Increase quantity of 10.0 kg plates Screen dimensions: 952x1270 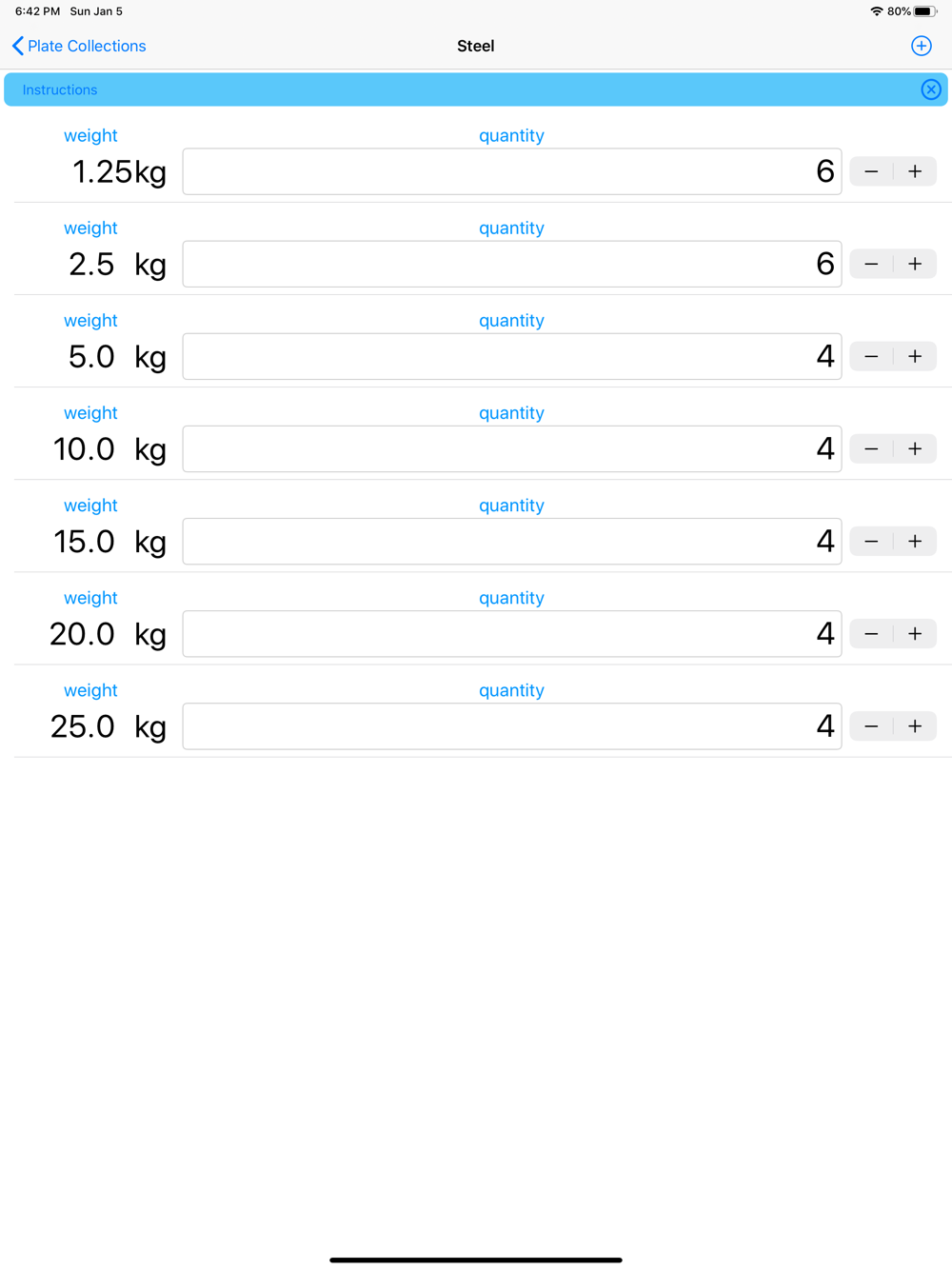915,448
